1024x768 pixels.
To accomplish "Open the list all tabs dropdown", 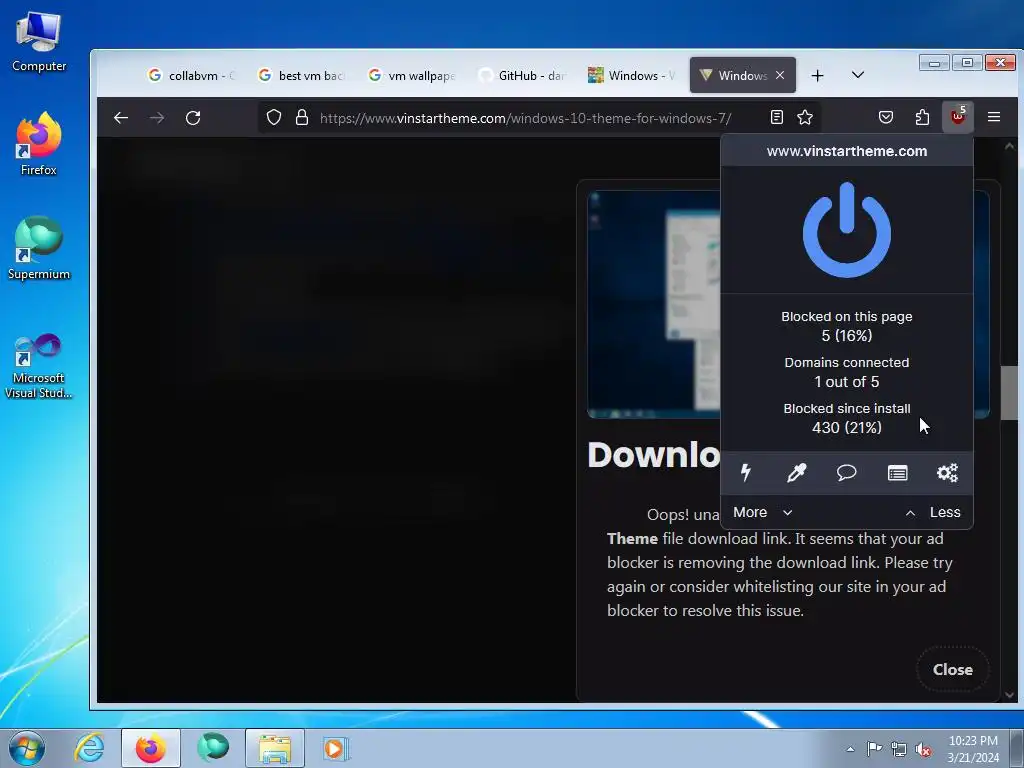I will [858, 75].
